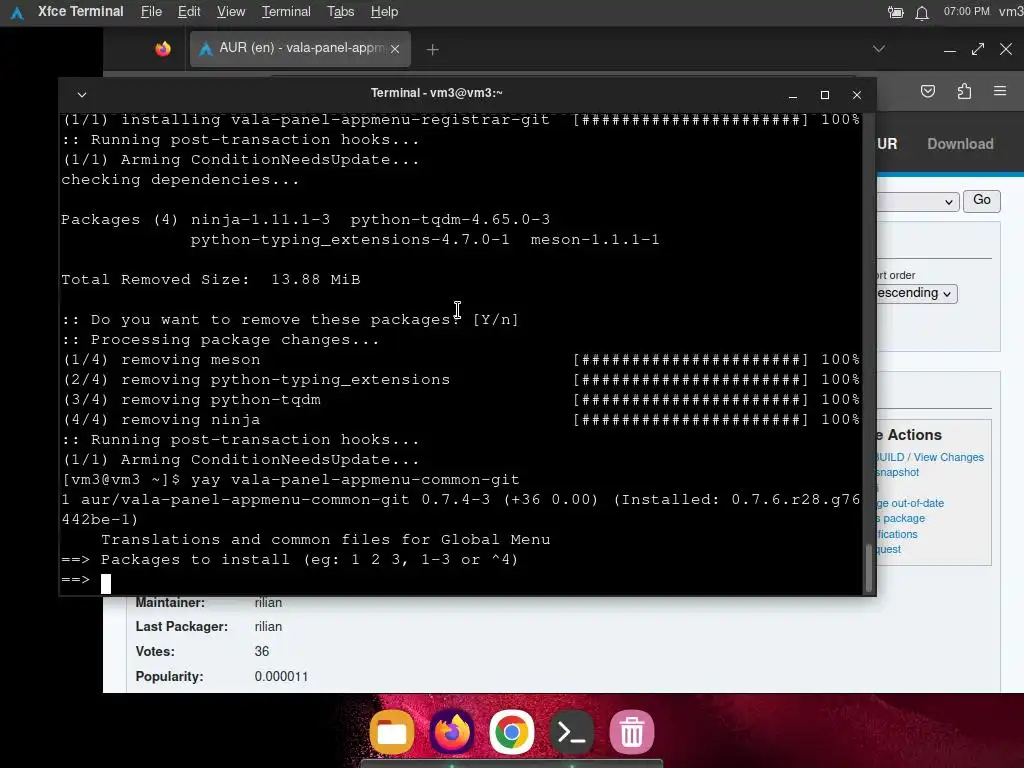Click the Firefox pinned tab icon
Screen dimensions: 1024x768
click(x=163, y=49)
